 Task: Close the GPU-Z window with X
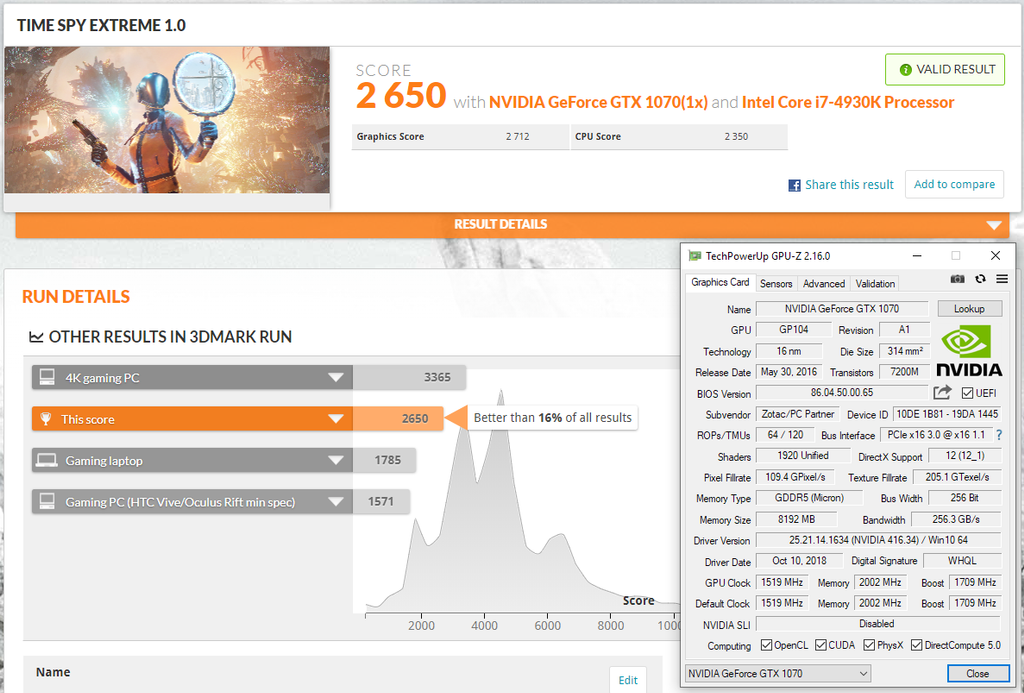point(995,255)
